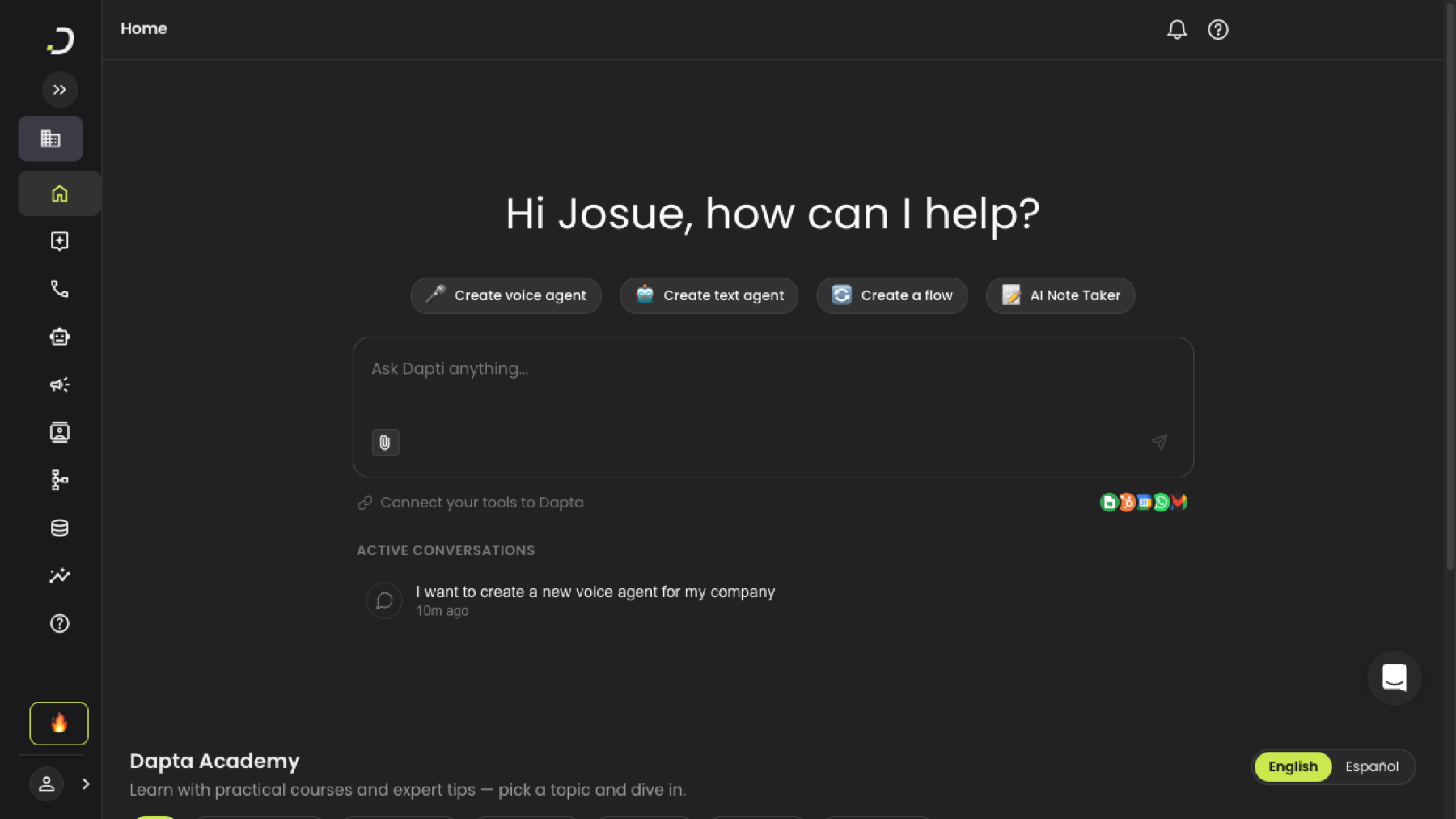
Task: Open the analytics chart sidebar icon
Action: [60, 575]
